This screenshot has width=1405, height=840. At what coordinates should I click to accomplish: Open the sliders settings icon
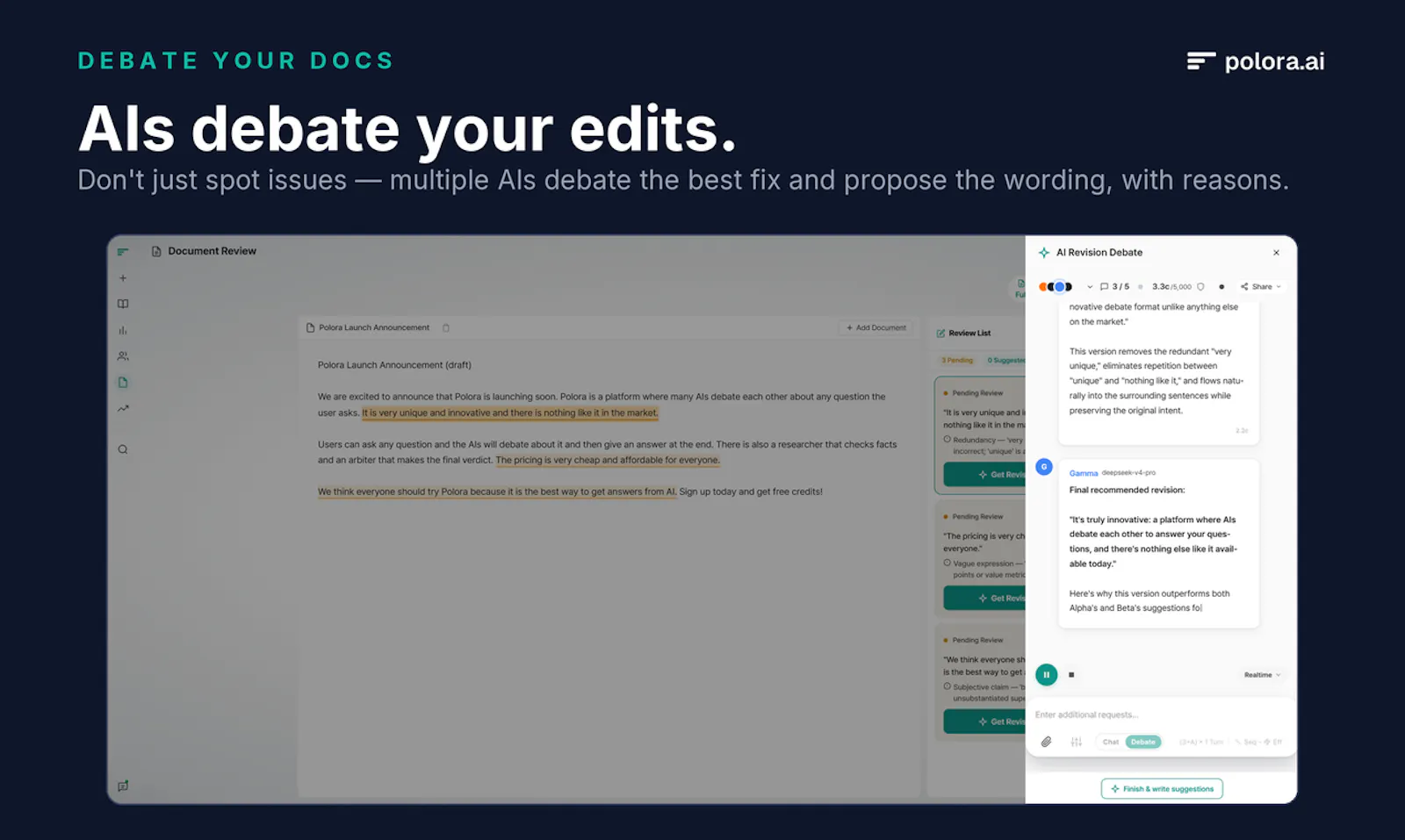[x=1077, y=742]
